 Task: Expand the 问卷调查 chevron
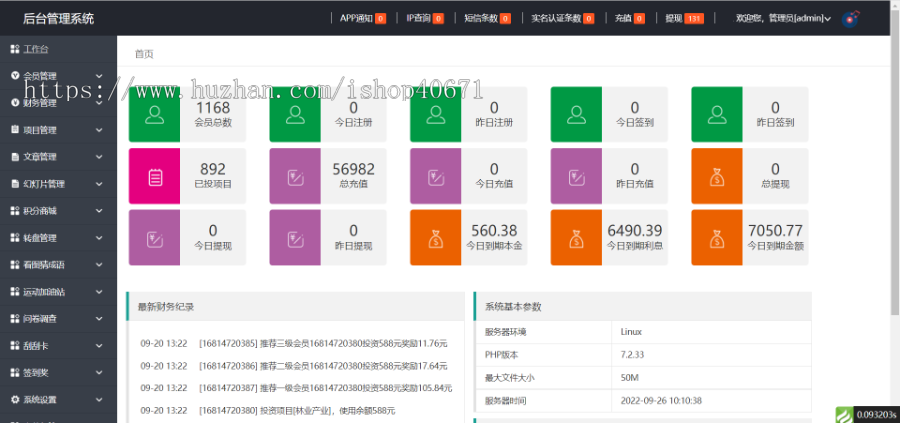(99, 319)
